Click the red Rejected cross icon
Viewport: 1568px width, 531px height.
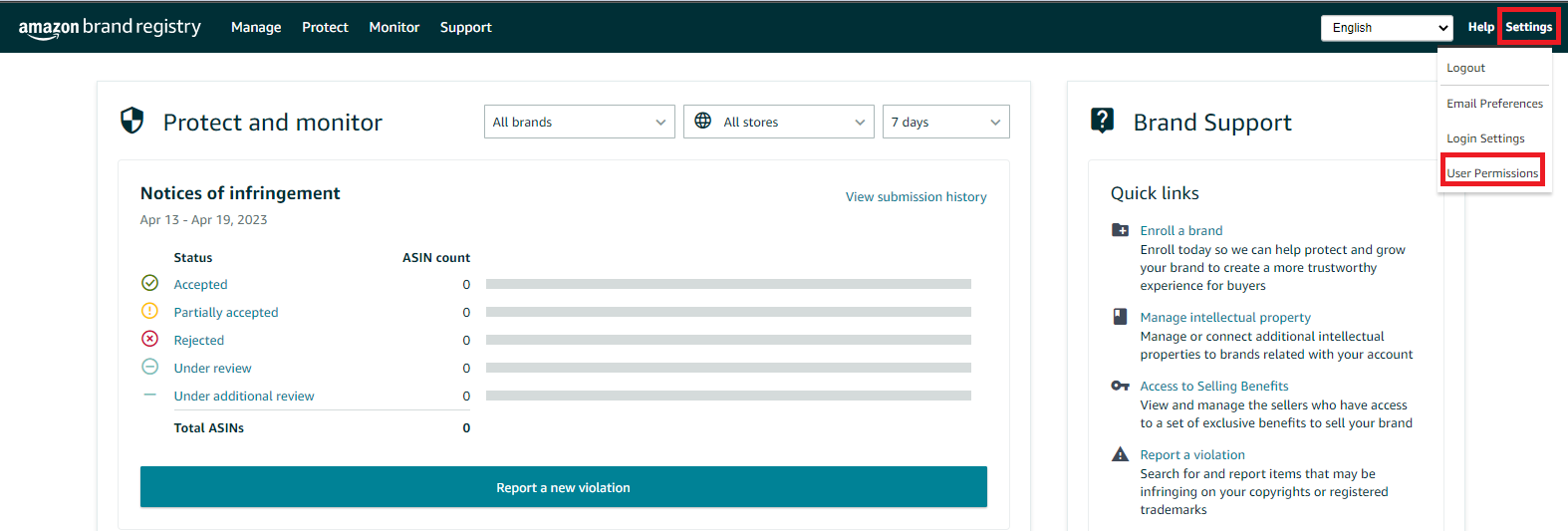(149, 339)
